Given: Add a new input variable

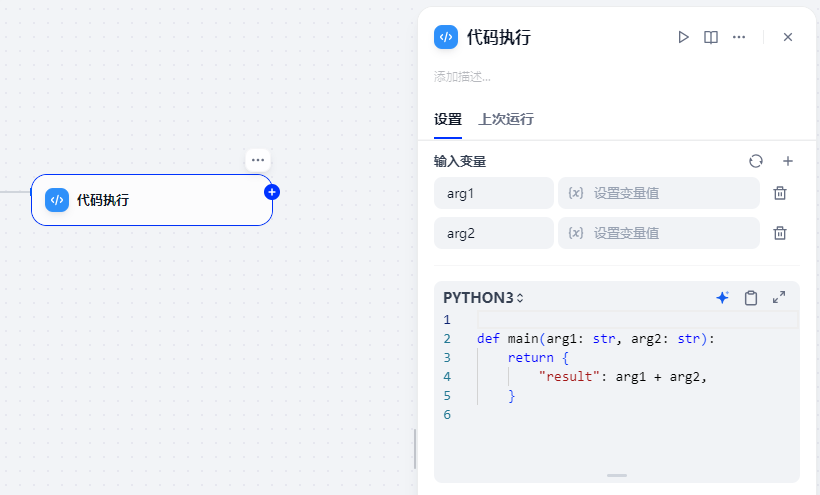Looking at the screenshot, I should click(x=788, y=161).
